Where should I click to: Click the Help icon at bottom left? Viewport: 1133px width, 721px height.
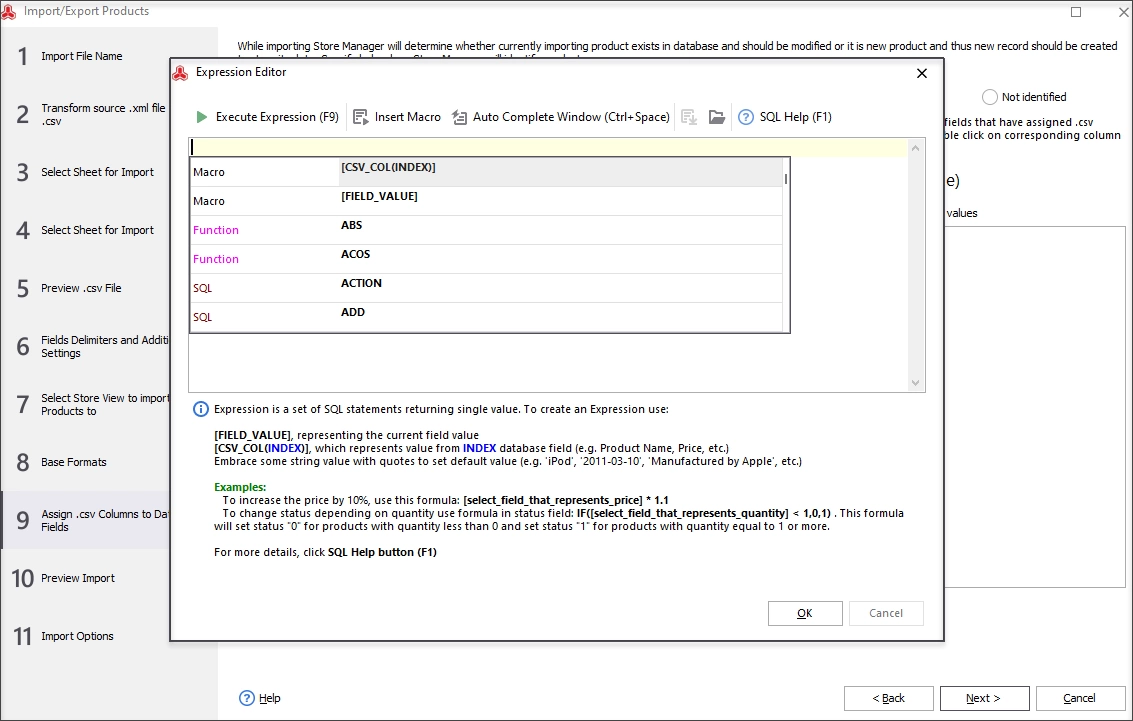coord(246,698)
